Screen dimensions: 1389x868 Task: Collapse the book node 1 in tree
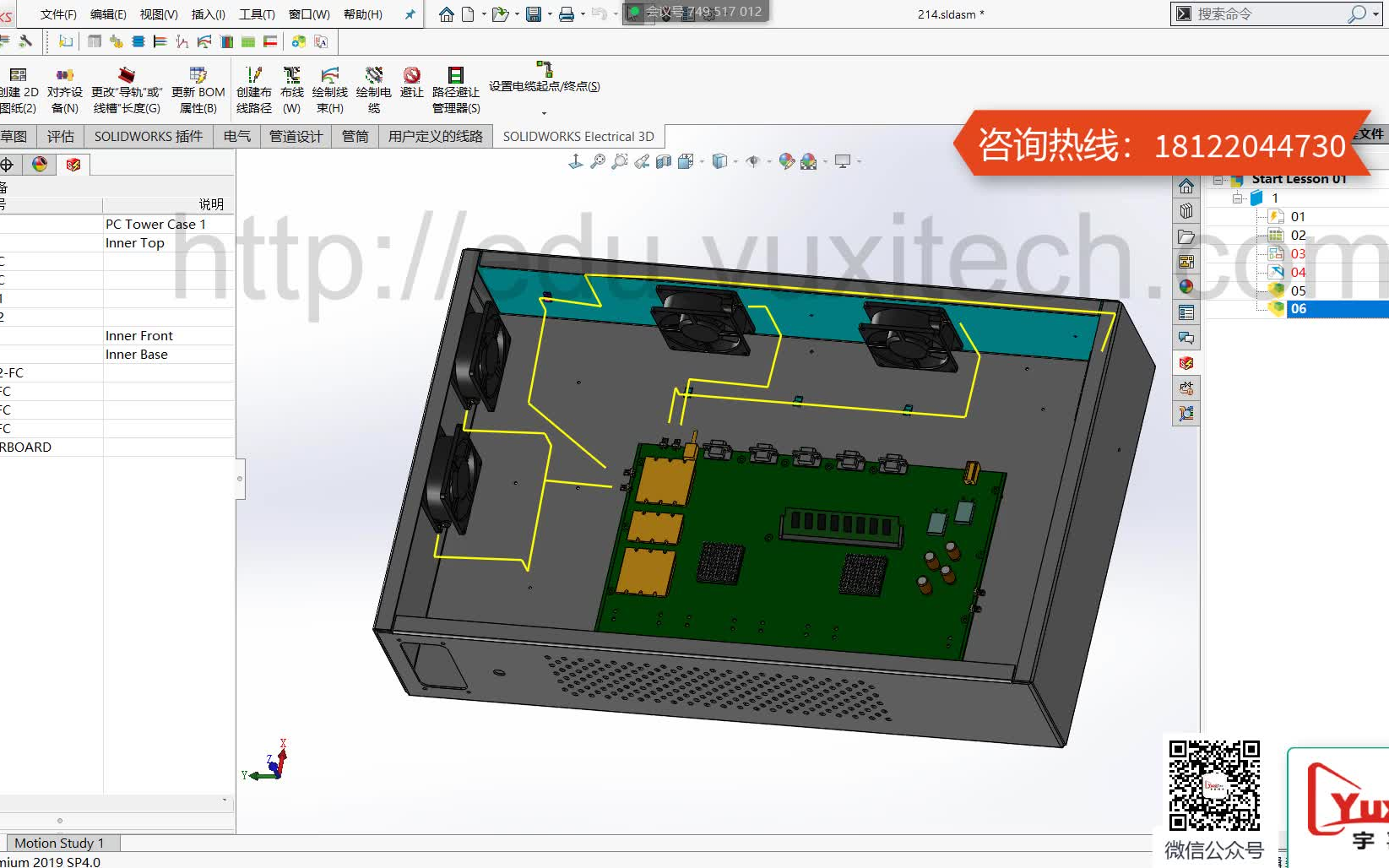[1237, 198]
